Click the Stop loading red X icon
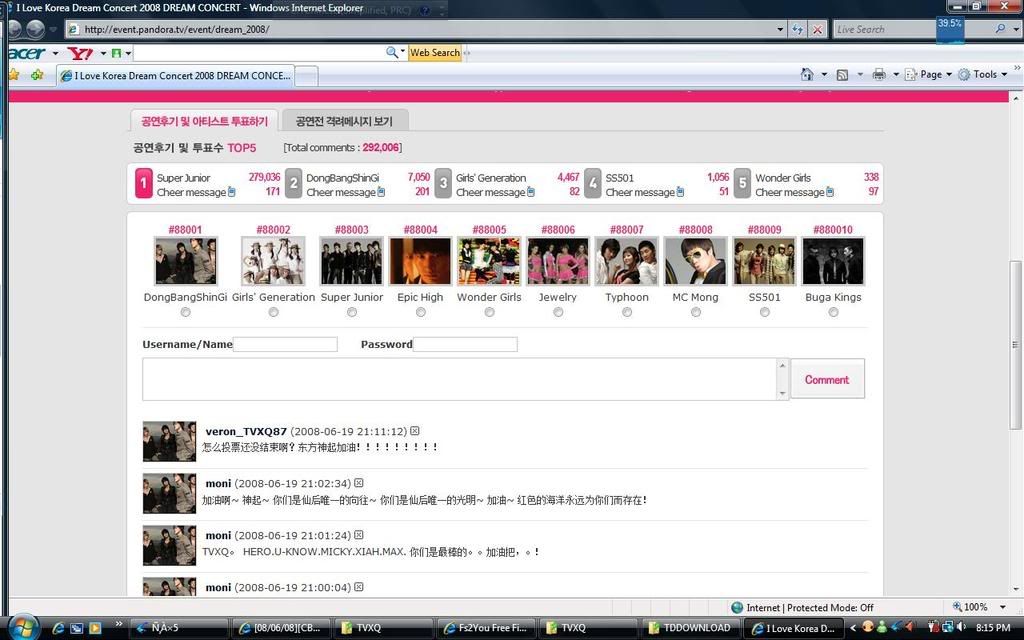1024x640 pixels. click(818, 29)
